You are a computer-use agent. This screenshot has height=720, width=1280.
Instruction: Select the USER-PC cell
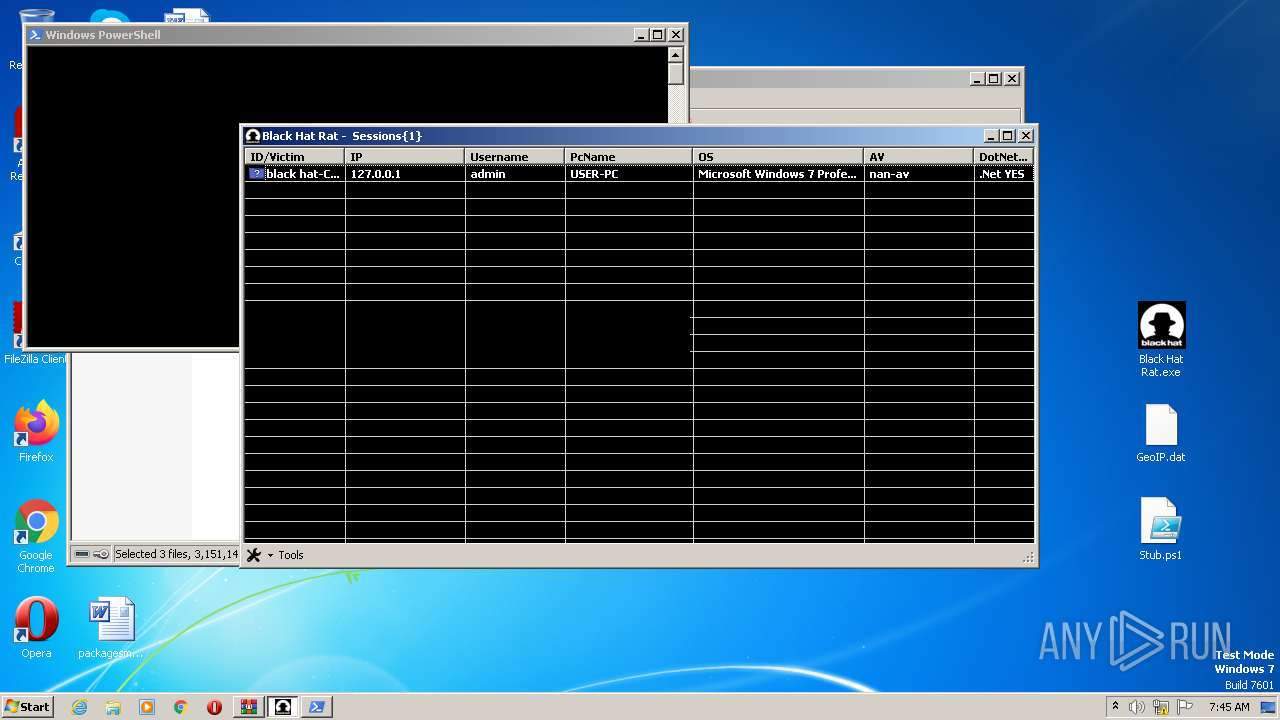[629, 174]
